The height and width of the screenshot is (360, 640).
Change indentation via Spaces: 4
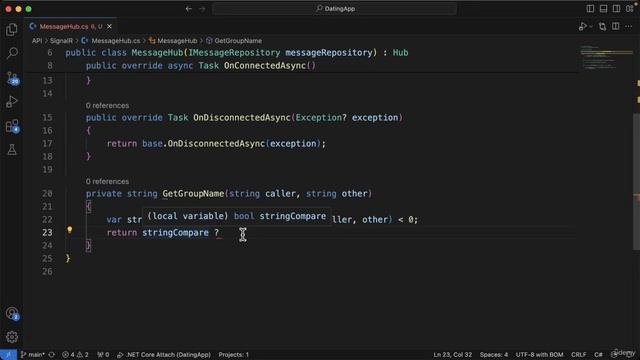click(x=494, y=355)
